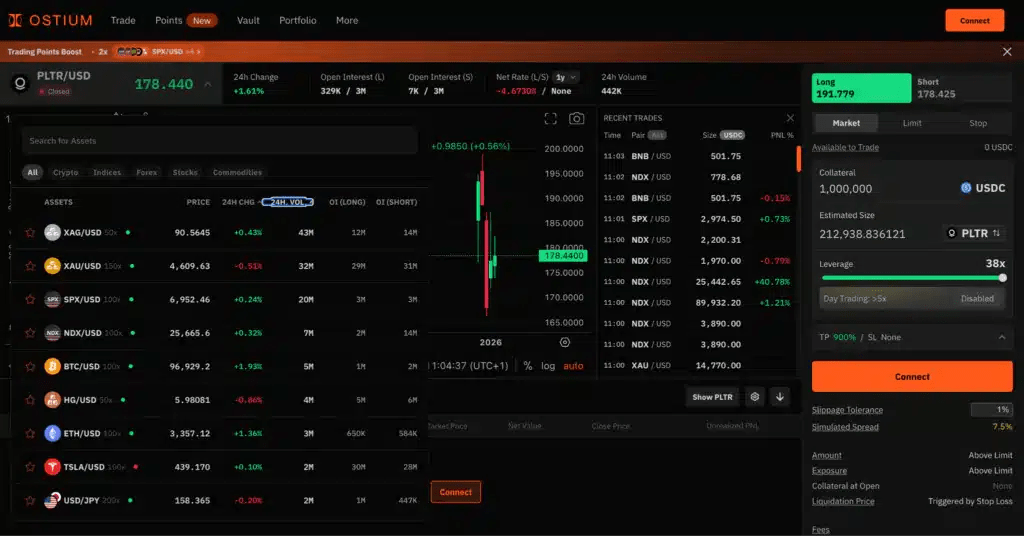Open the 1y Net Rate period dropdown

click(x=566, y=77)
